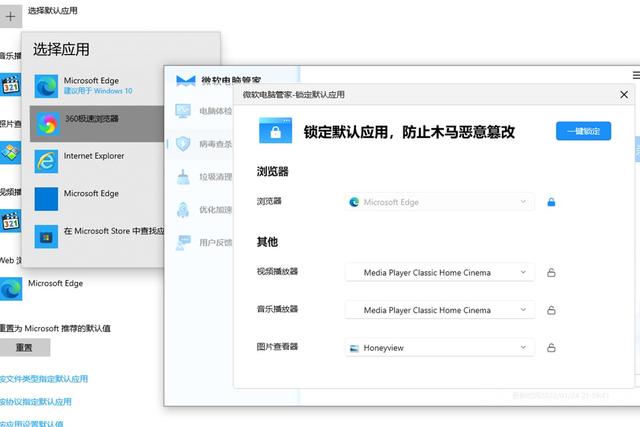The image size is (640, 427).
Task: Expand the 音乐播放器 dropdown
Action: 440,310
